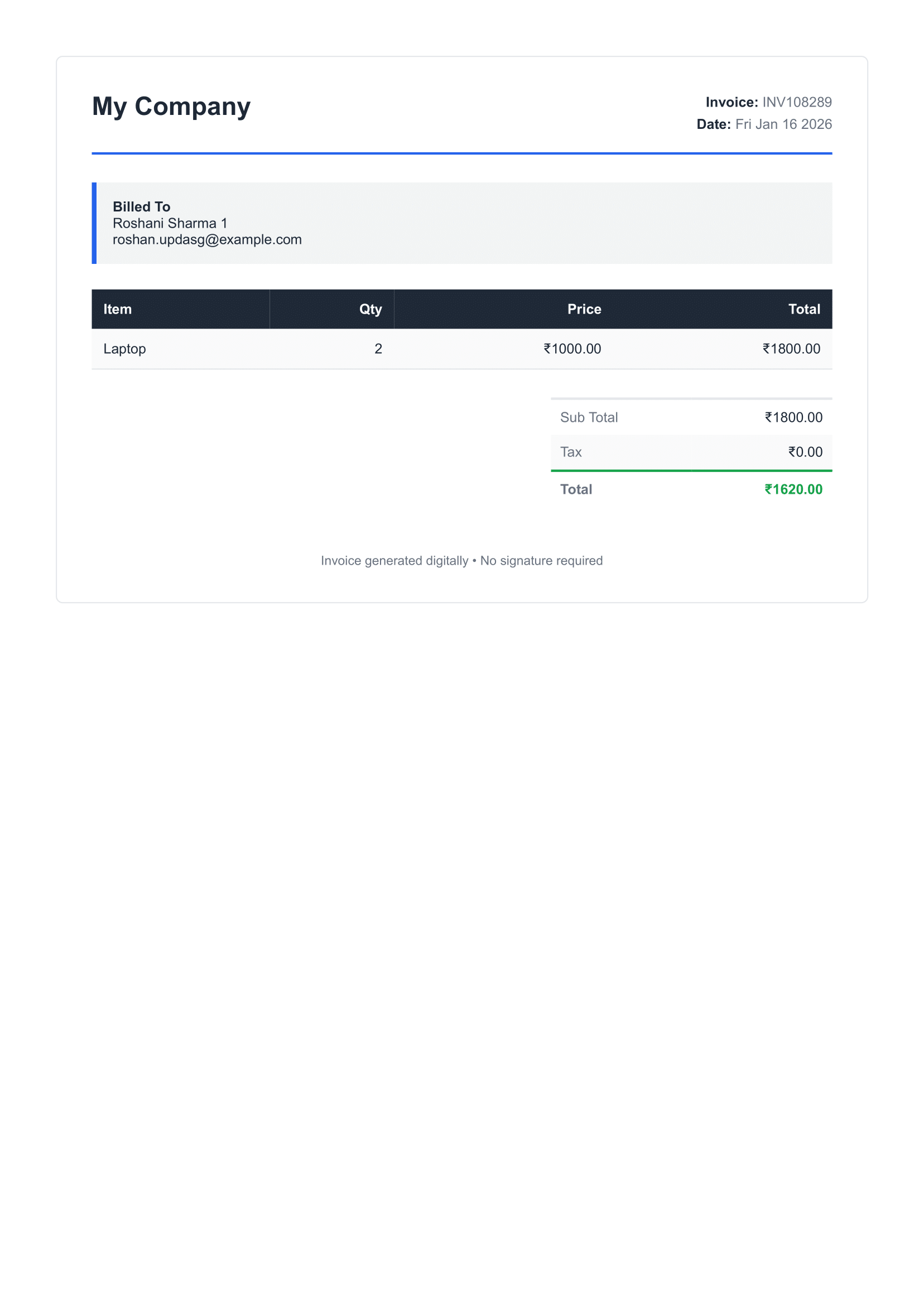Viewport: 924px width, 1305px height.
Task: Click the Sub Total amount ₹1800.00
Action: click(793, 417)
